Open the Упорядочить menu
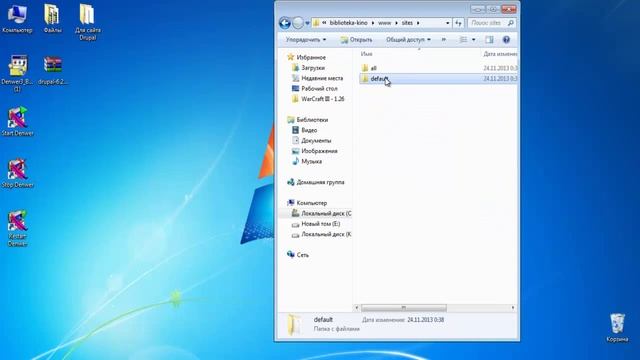Image resolution: width=640 pixels, height=360 pixels. pyautogui.click(x=306, y=40)
